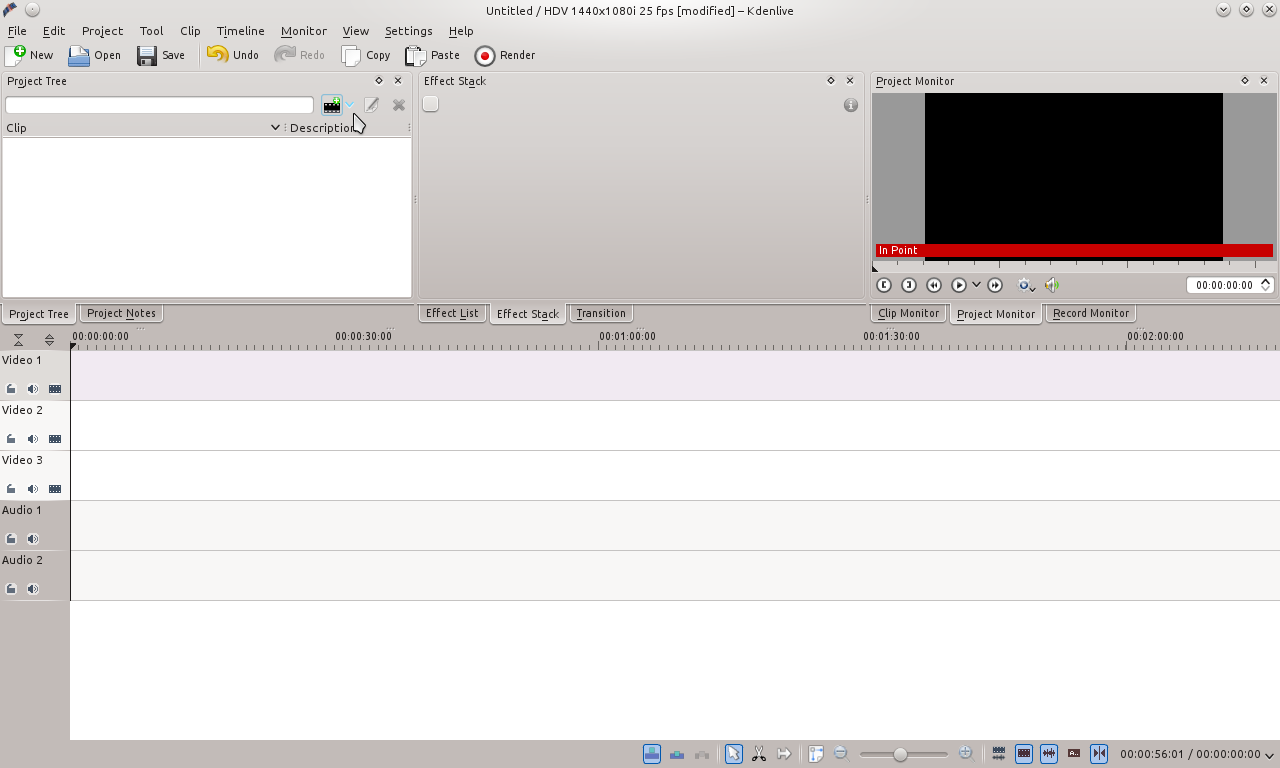Hide video of Video 1 track
Viewport: 1280px width, 768px height.
click(x=55, y=389)
